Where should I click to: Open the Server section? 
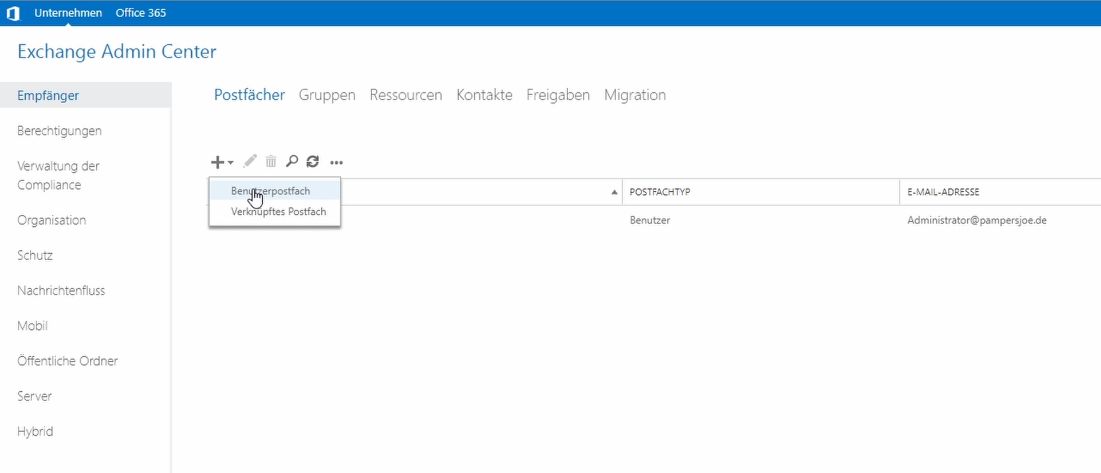(x=34, y=396)
